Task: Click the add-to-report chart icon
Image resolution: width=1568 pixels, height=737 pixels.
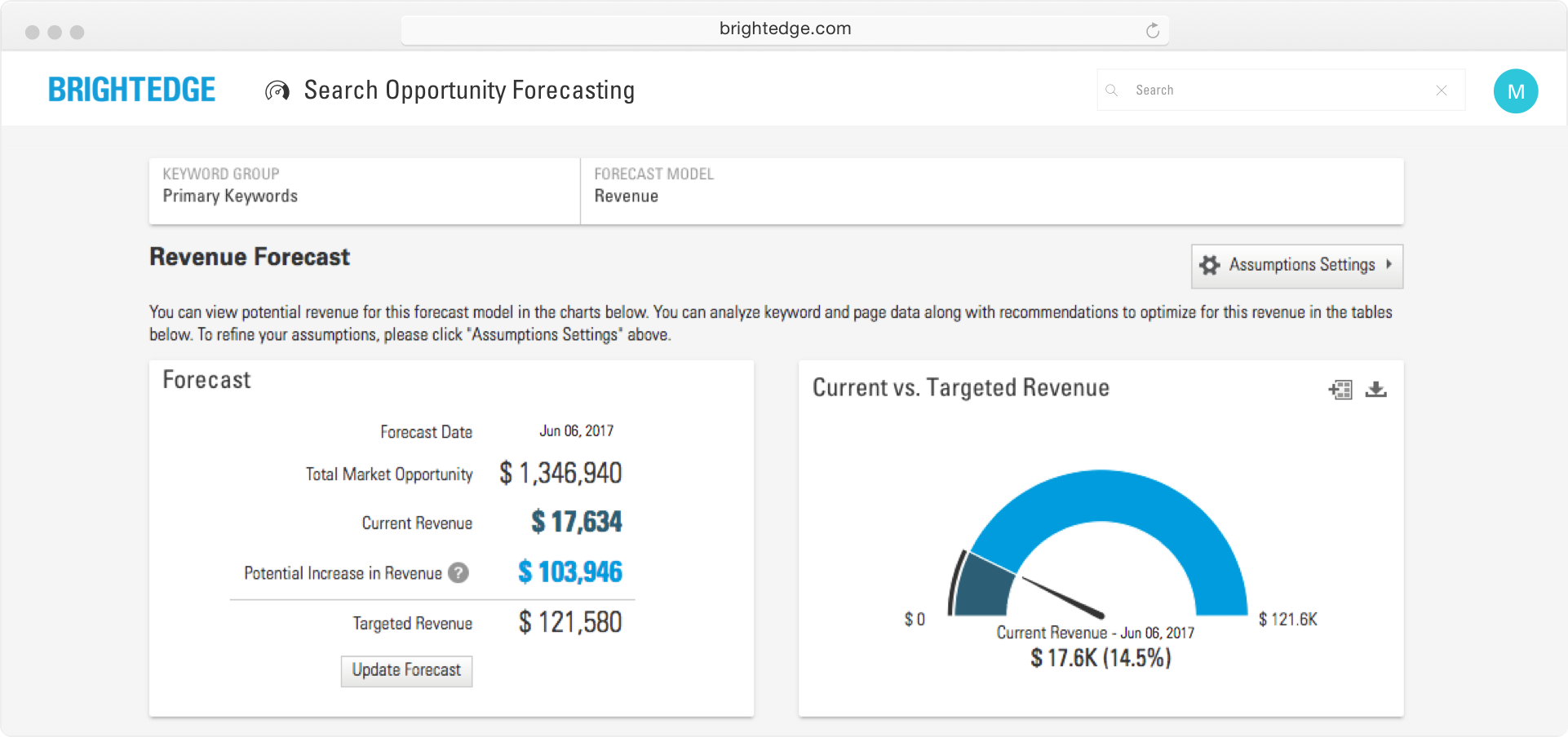Action: tap(1340, 390)
